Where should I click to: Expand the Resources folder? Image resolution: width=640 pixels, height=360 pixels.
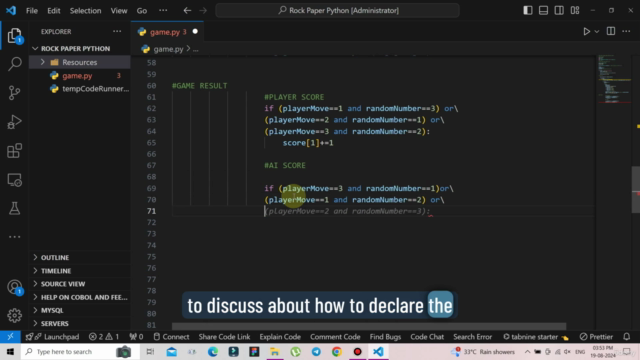coord(80,62)
